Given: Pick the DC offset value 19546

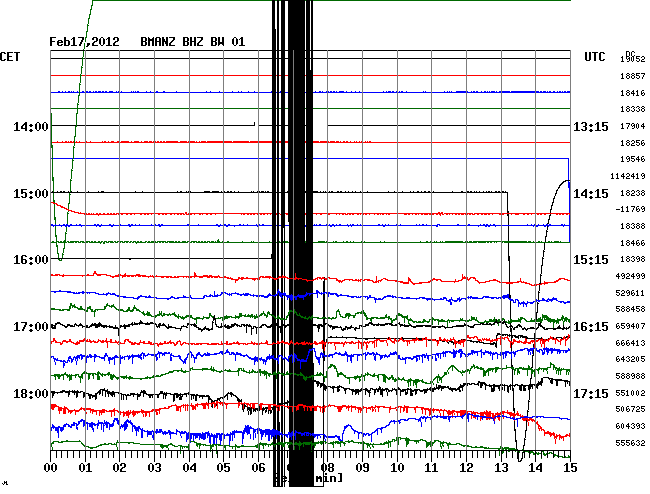Looking at the screenshot, I should pyautogui.click(x=633, y=159).
